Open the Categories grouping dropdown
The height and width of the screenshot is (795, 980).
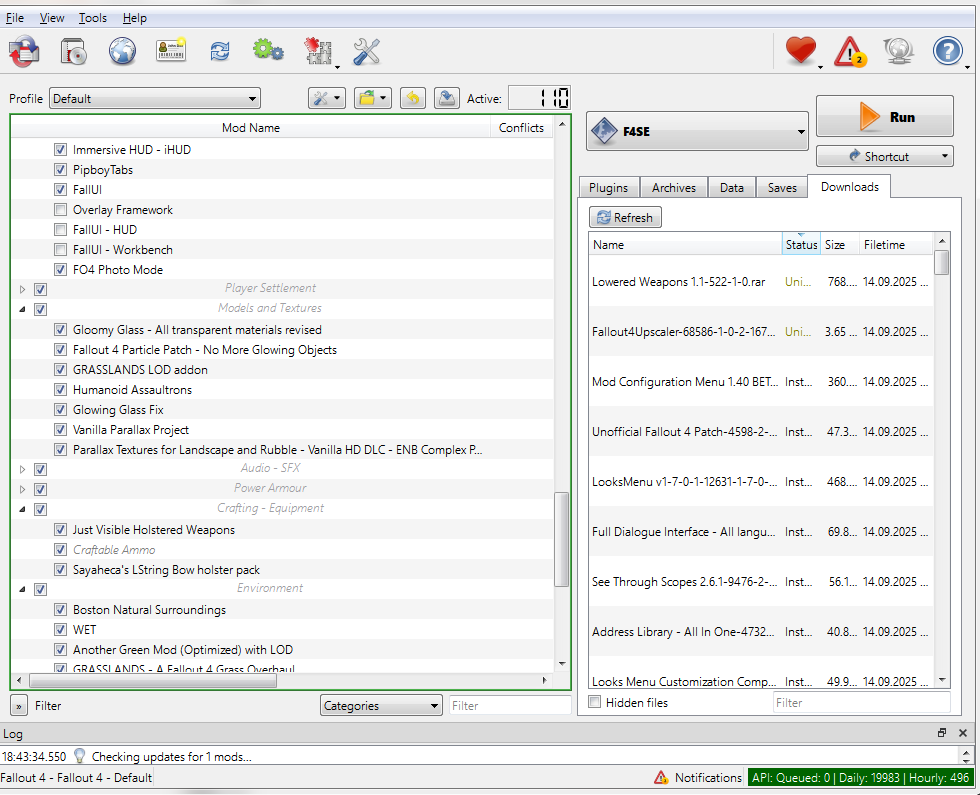pyautogui.click(x=381, y=706)
